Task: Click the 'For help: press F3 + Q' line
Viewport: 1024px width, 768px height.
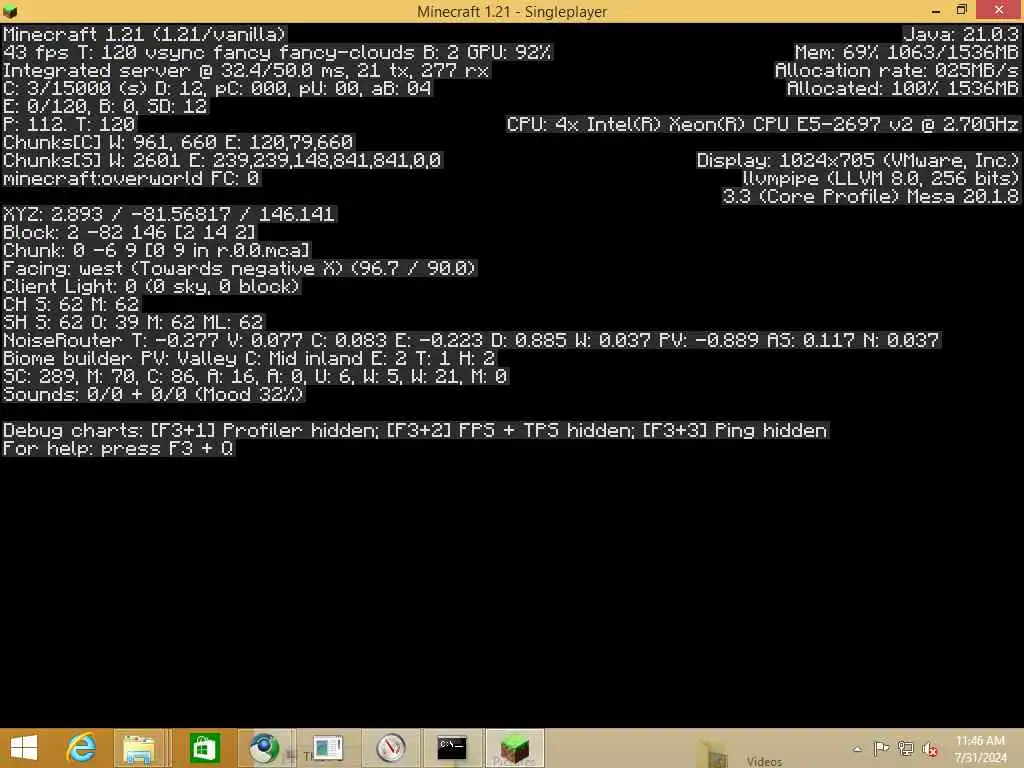Action: [x=118, y=449]
